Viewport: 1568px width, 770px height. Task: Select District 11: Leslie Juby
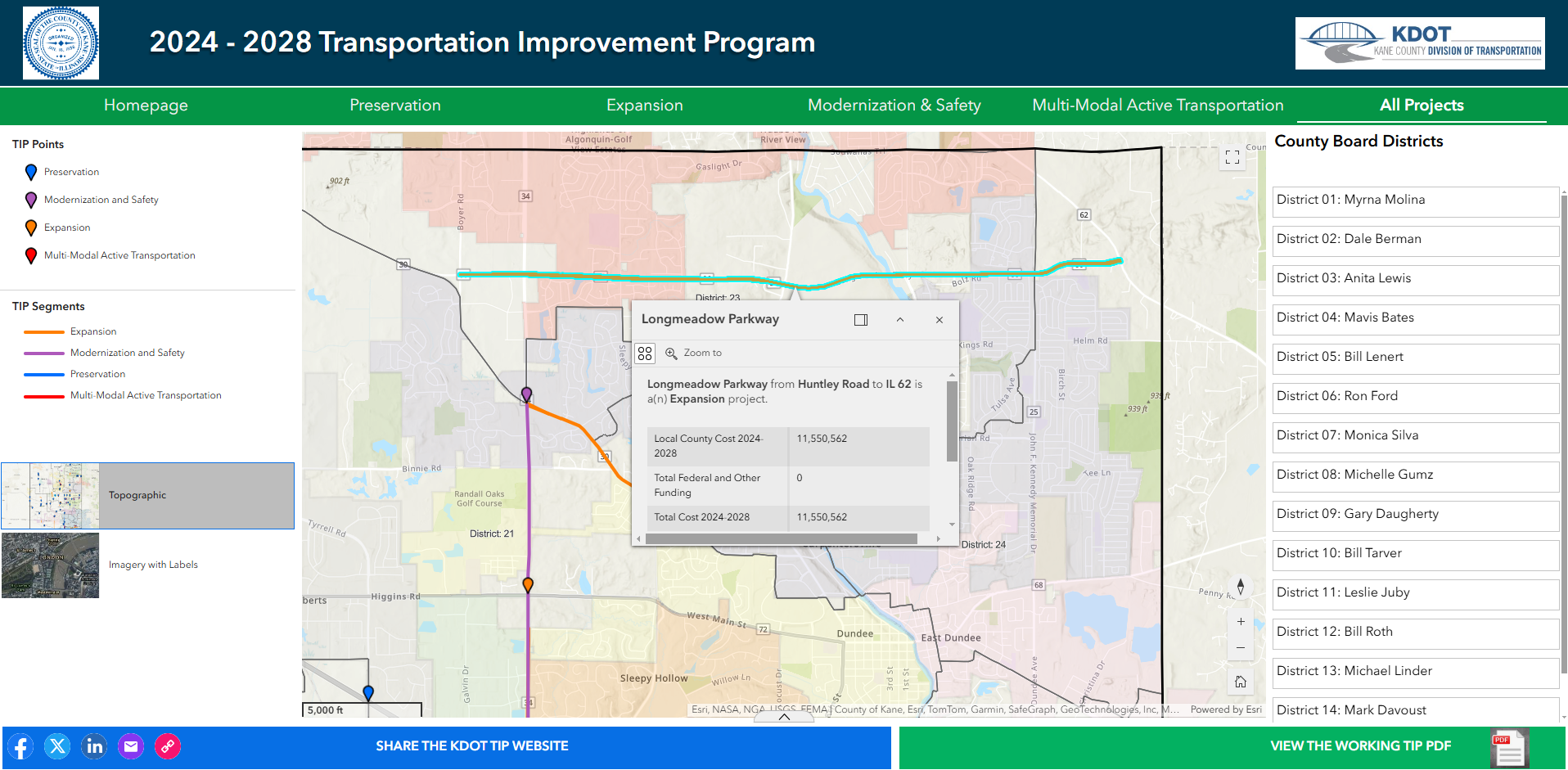(1415, 594)
